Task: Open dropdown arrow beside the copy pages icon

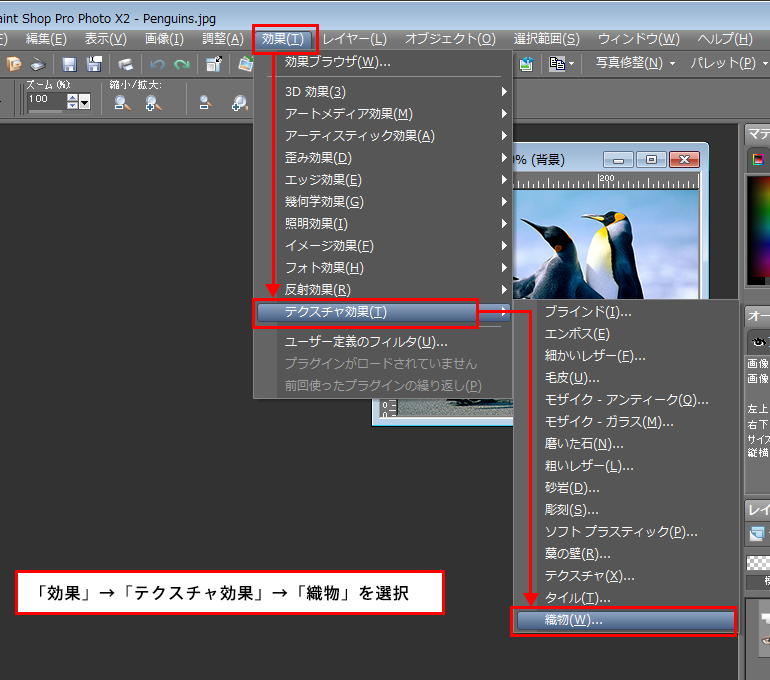Action: coord(571,64)
